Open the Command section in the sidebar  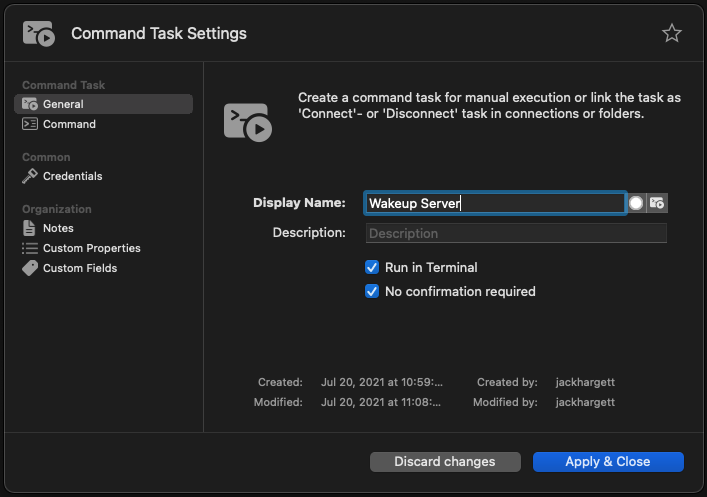click(x=69, y=124)
